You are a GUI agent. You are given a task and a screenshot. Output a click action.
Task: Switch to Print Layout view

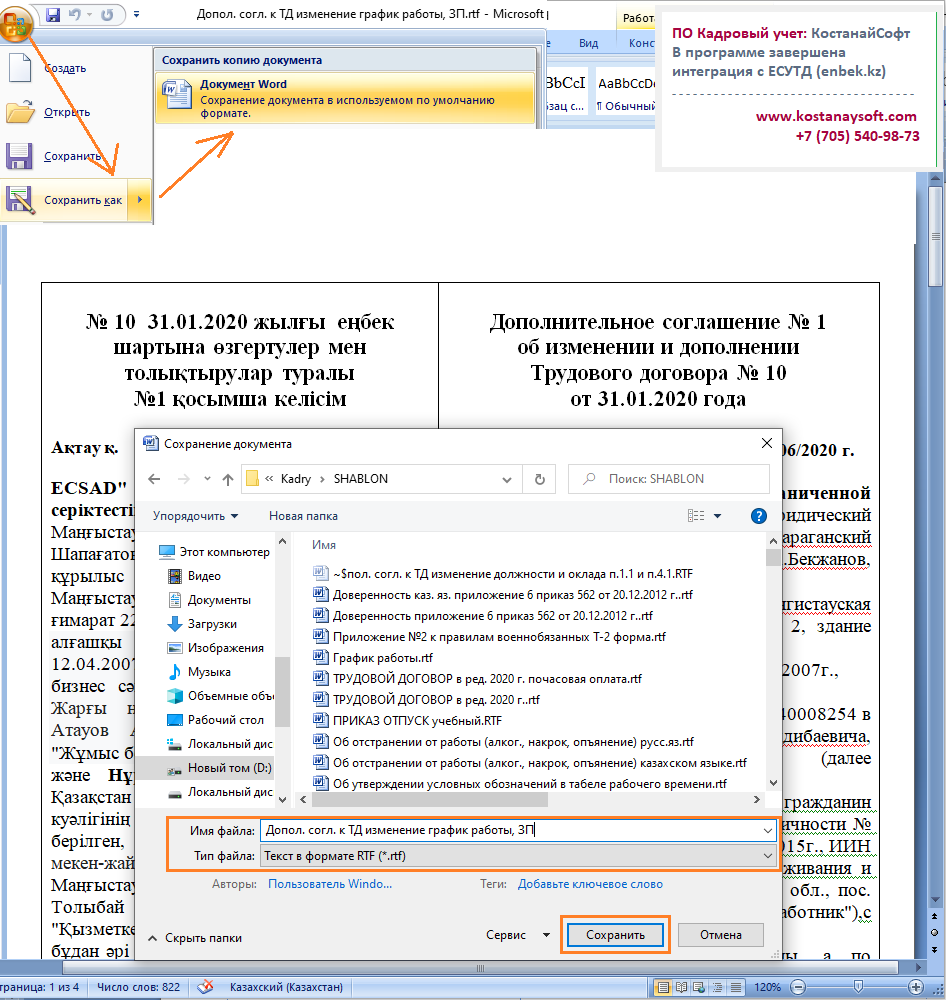[663, 987]
